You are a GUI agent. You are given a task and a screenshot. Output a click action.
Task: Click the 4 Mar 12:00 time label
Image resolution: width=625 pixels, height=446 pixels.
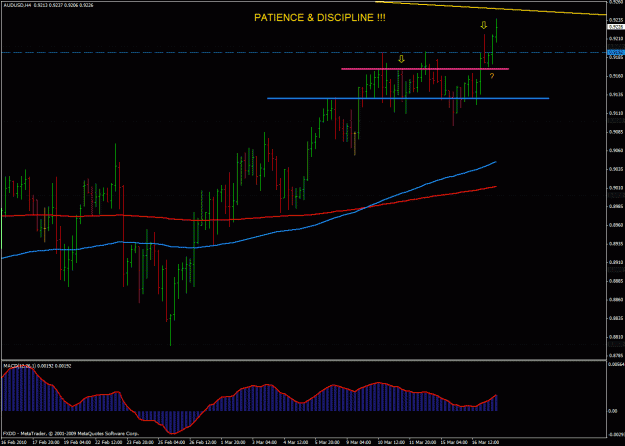point(297,442)
